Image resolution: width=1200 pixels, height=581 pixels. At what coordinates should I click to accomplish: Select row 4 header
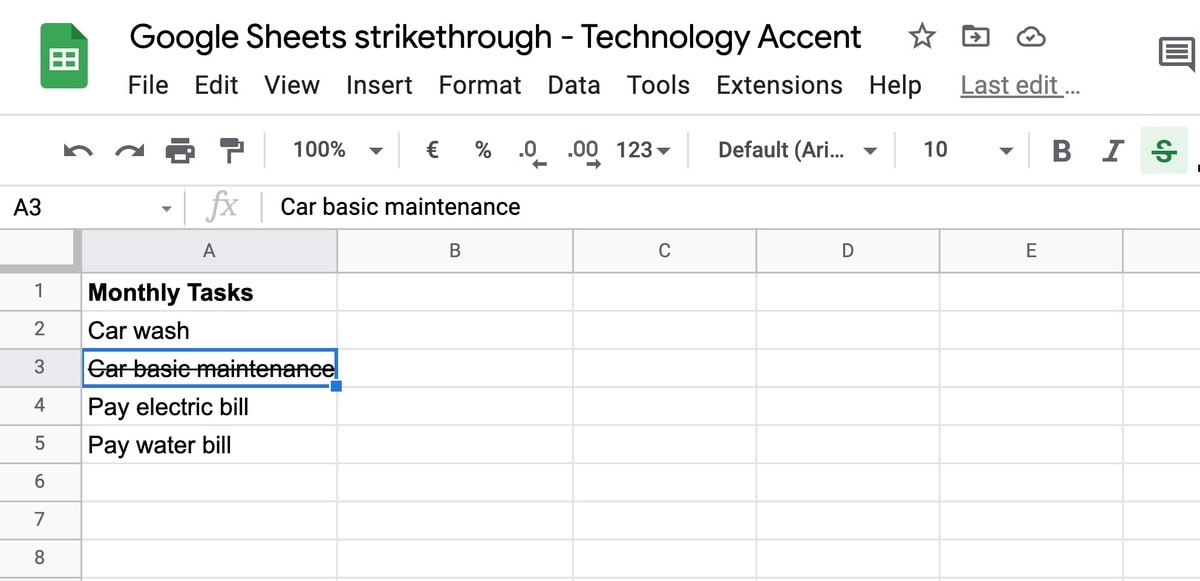[x=40, y=406]
